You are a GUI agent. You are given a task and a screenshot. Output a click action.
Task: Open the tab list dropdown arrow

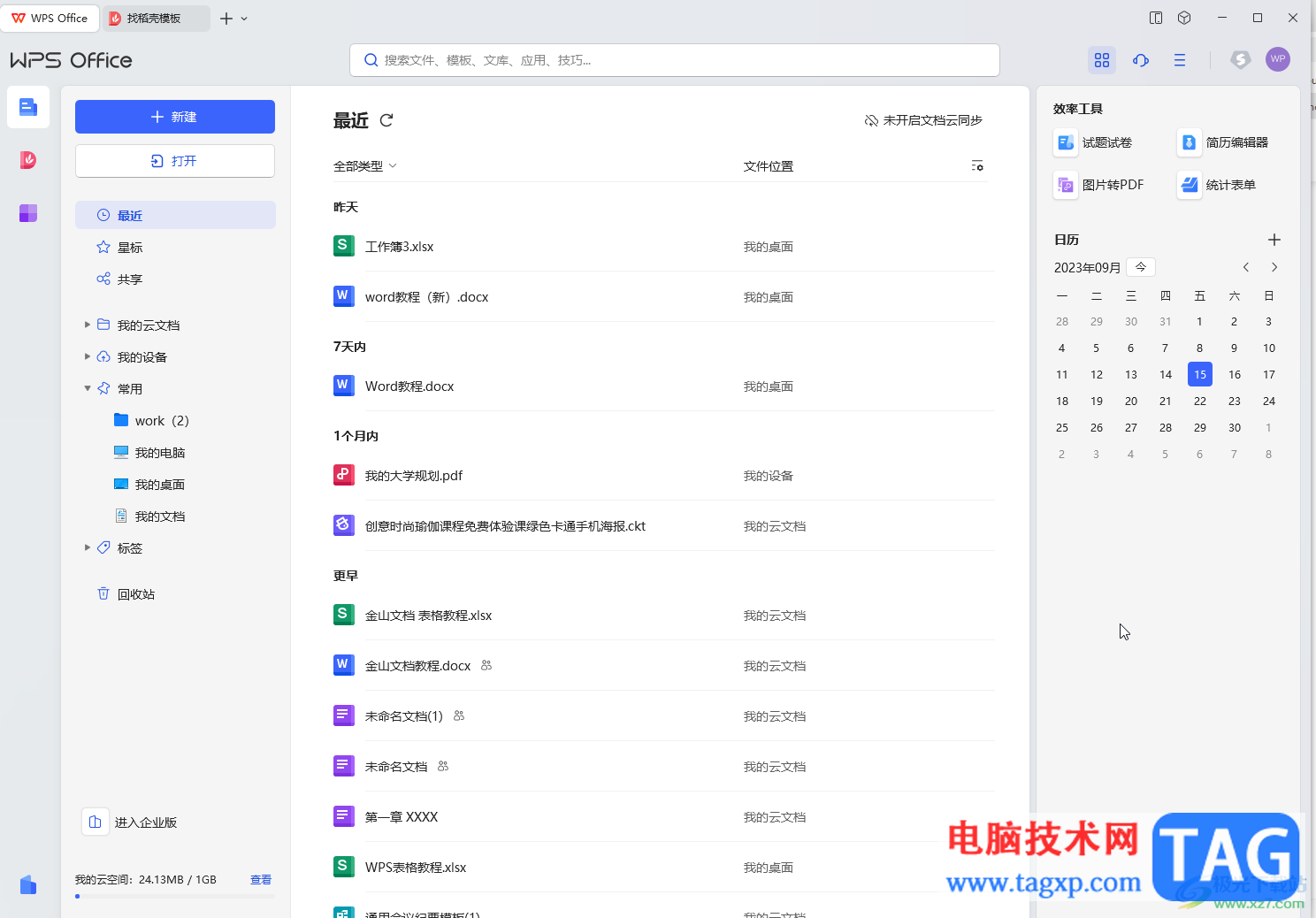coord(245,18)
